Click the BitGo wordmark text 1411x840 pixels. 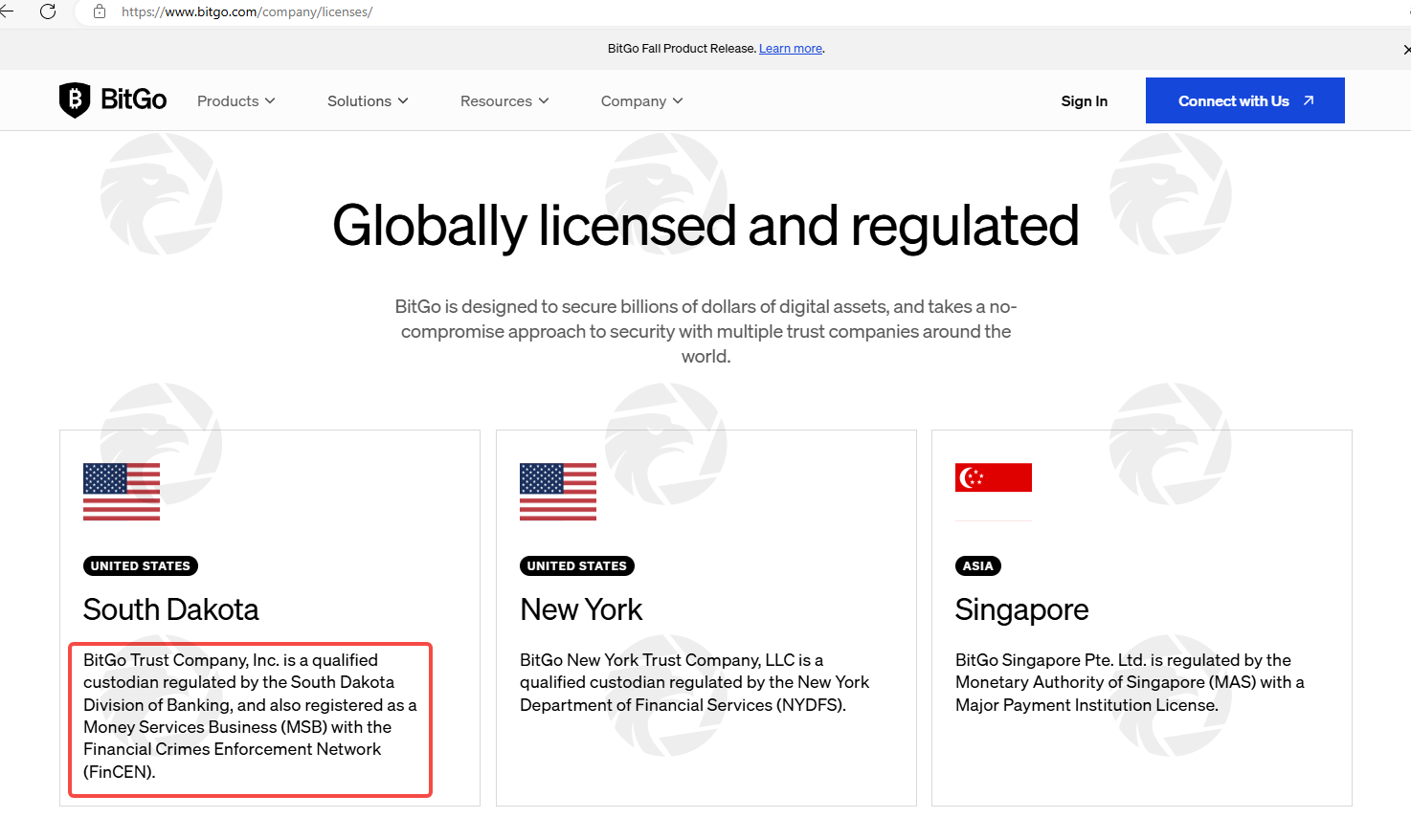133,99
